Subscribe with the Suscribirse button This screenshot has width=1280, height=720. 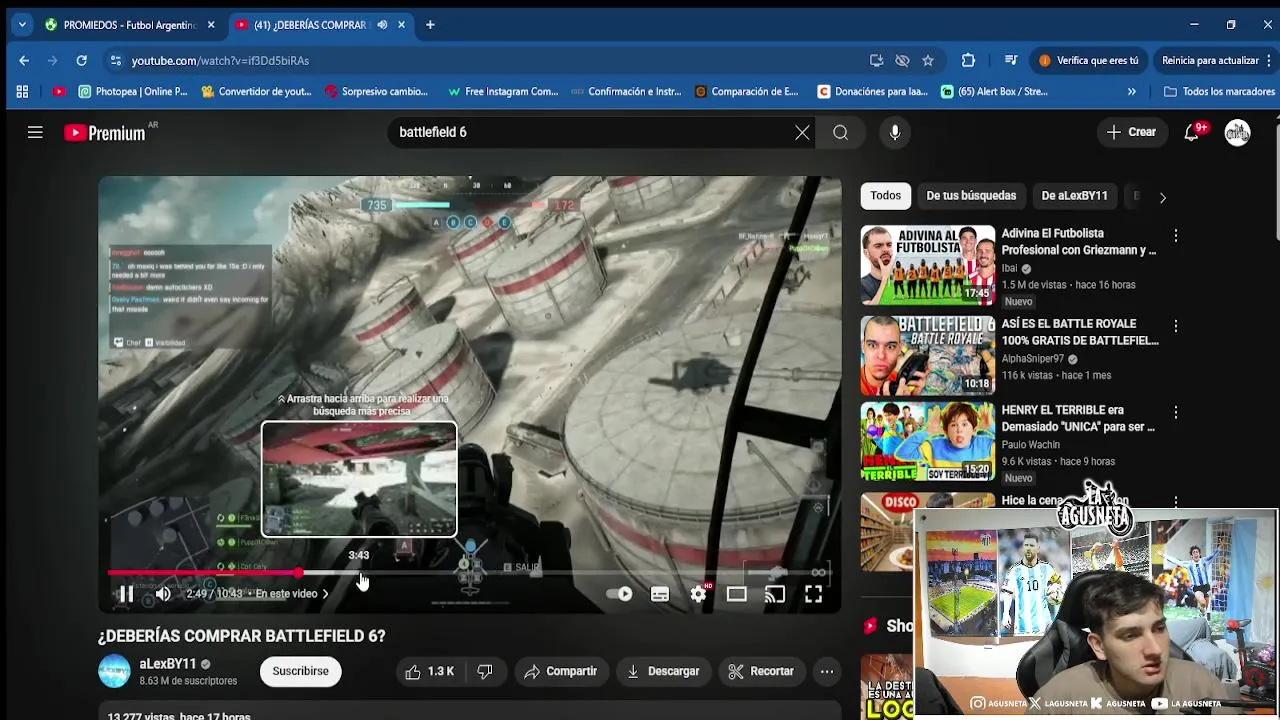(301, 671)
